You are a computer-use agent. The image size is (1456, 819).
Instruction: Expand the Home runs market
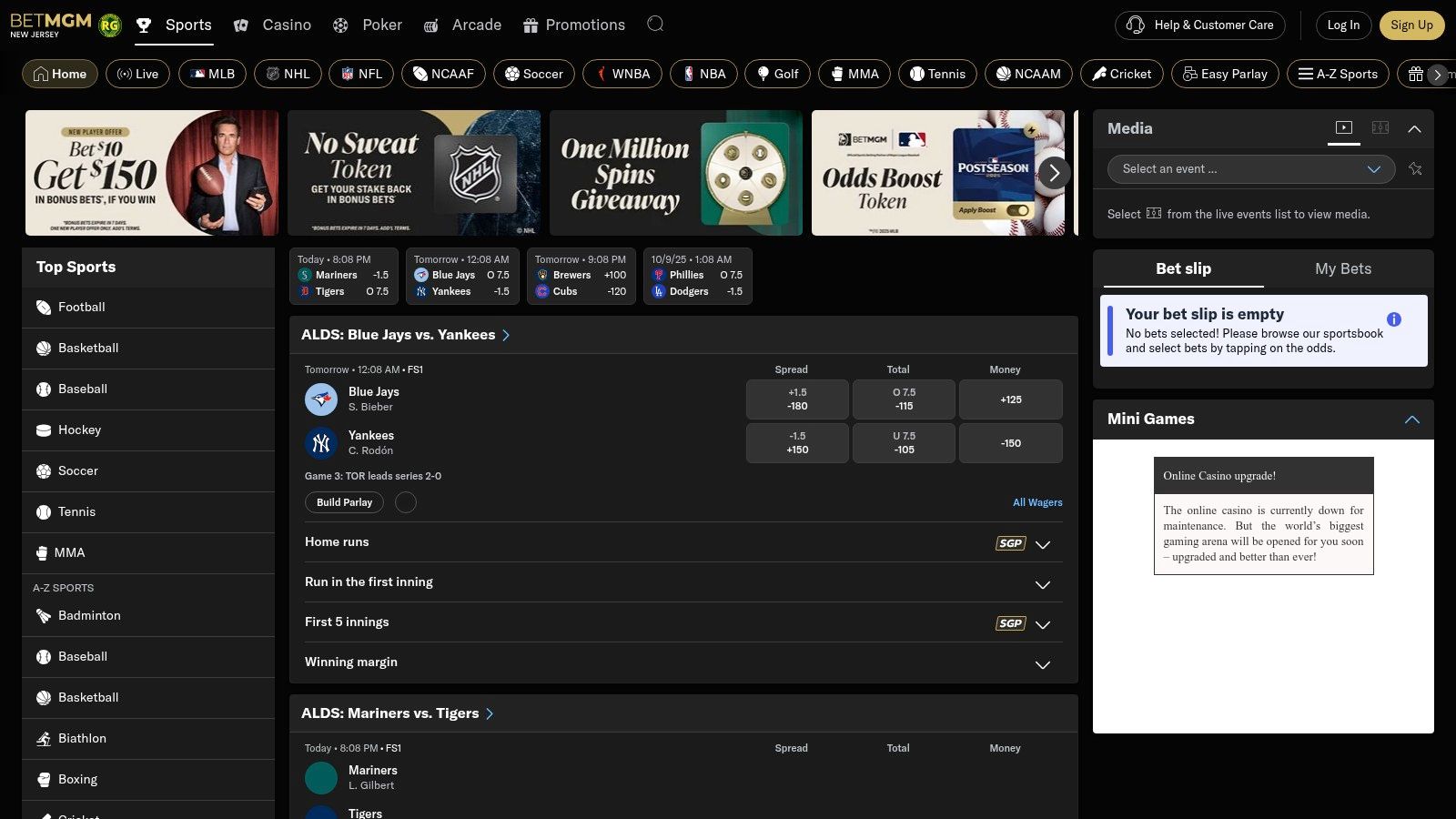coord(1043,543)
